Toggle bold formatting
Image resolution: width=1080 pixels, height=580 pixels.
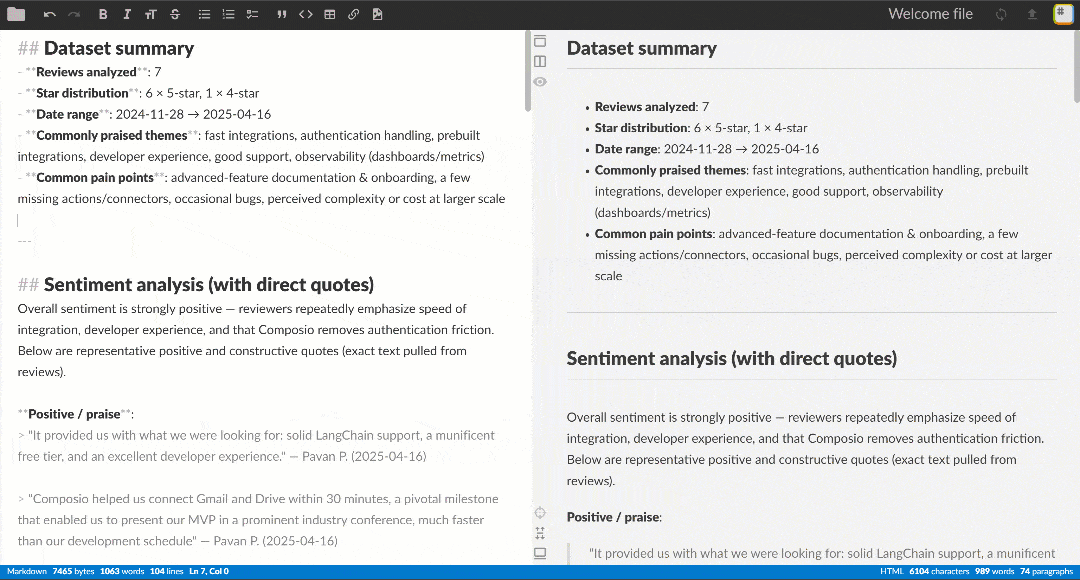[x=101, y=14]
